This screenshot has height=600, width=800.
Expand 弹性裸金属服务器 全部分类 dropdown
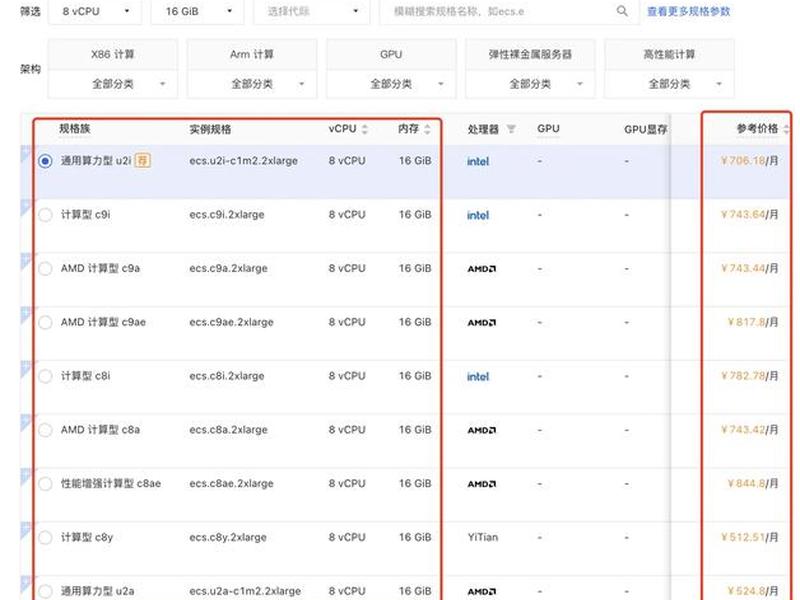coord(530,84)
